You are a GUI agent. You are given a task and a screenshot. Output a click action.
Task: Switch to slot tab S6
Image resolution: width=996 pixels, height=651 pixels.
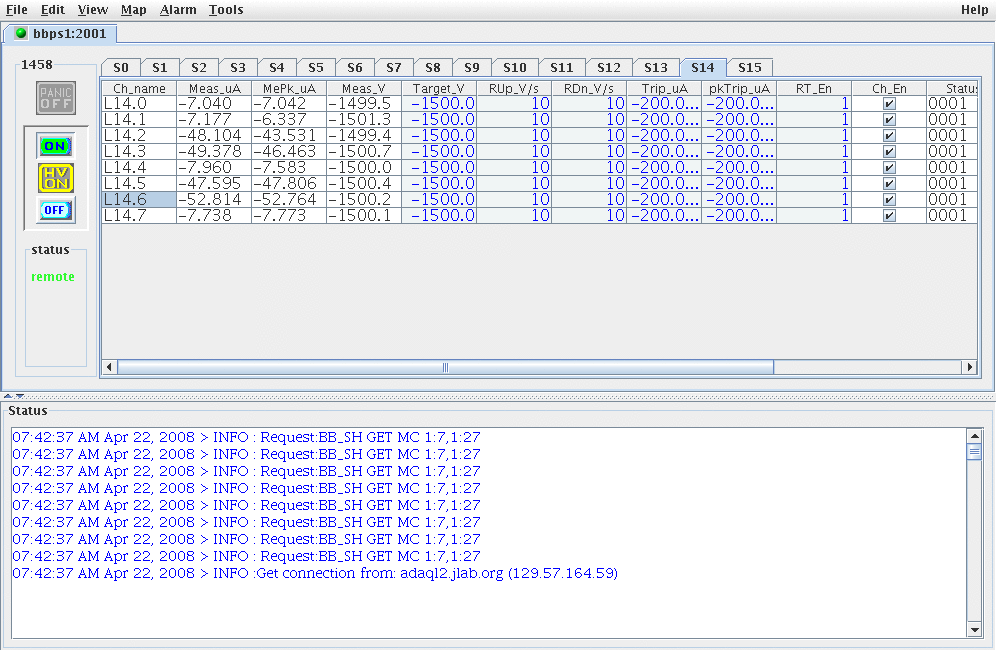tap(355, 67)
